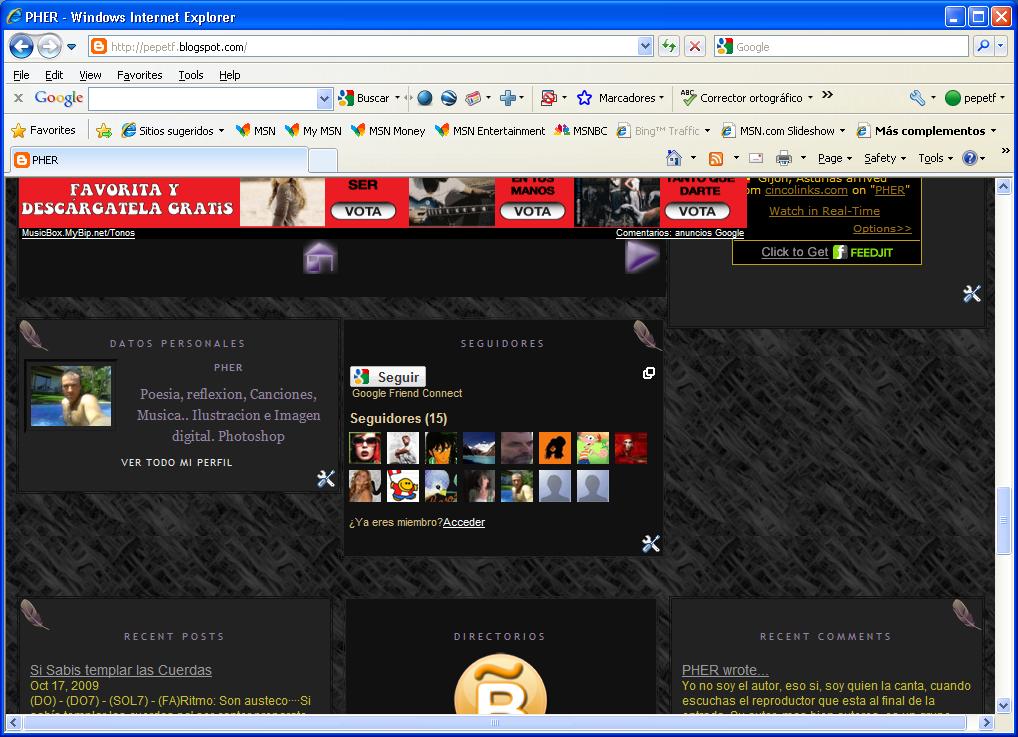The width and height of the screenshot is (1018, 737).
Task: Open the Page menu dropdown
Action: [834, 158]
